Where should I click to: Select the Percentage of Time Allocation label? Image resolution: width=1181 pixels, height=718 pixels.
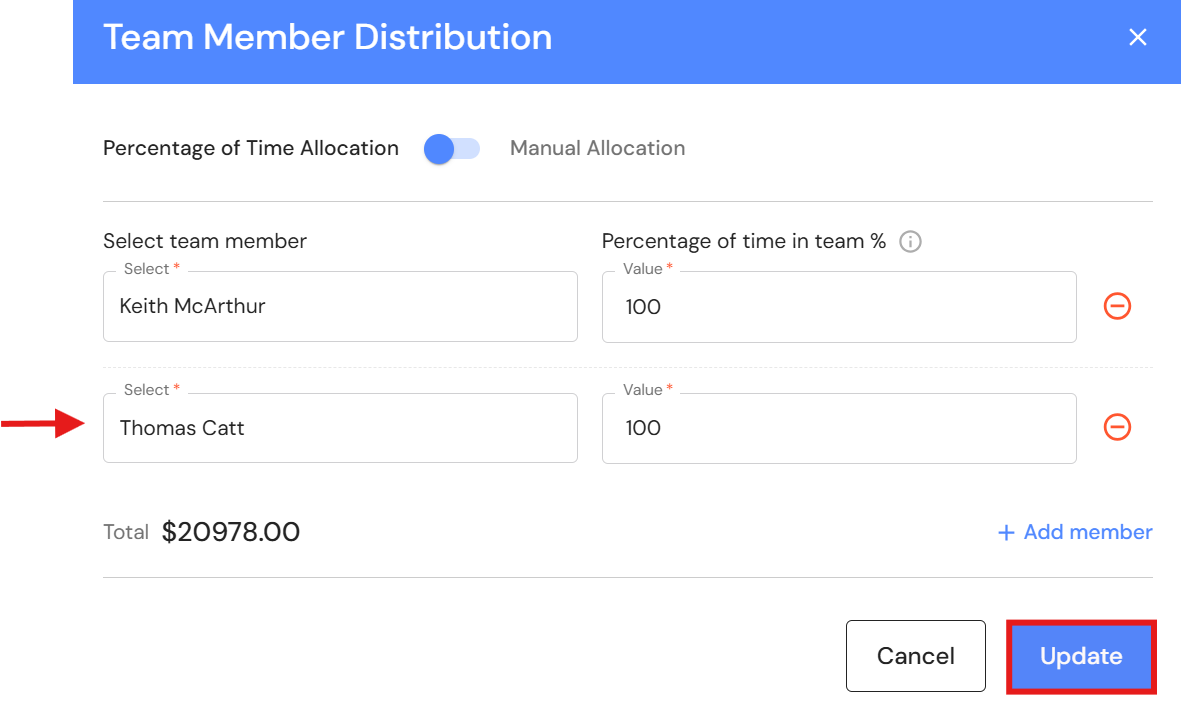pyautogui.click(x=251, y=148)
